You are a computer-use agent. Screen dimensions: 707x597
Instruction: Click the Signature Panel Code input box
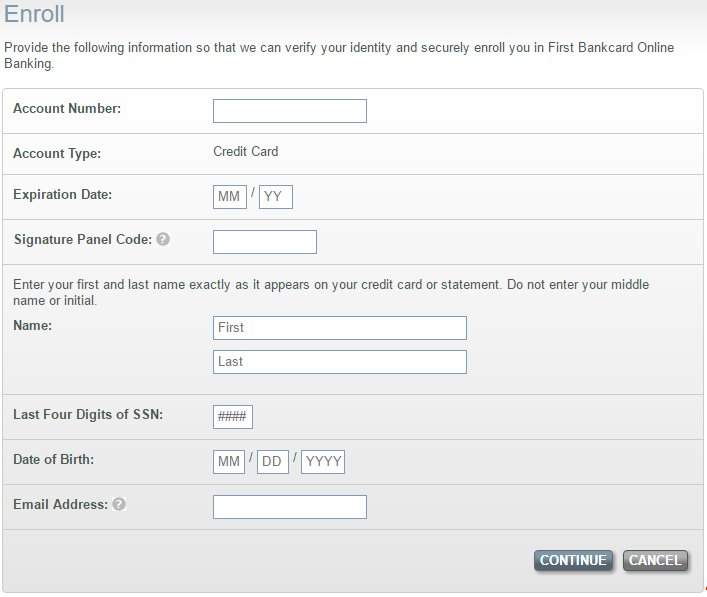coord(265,242)
